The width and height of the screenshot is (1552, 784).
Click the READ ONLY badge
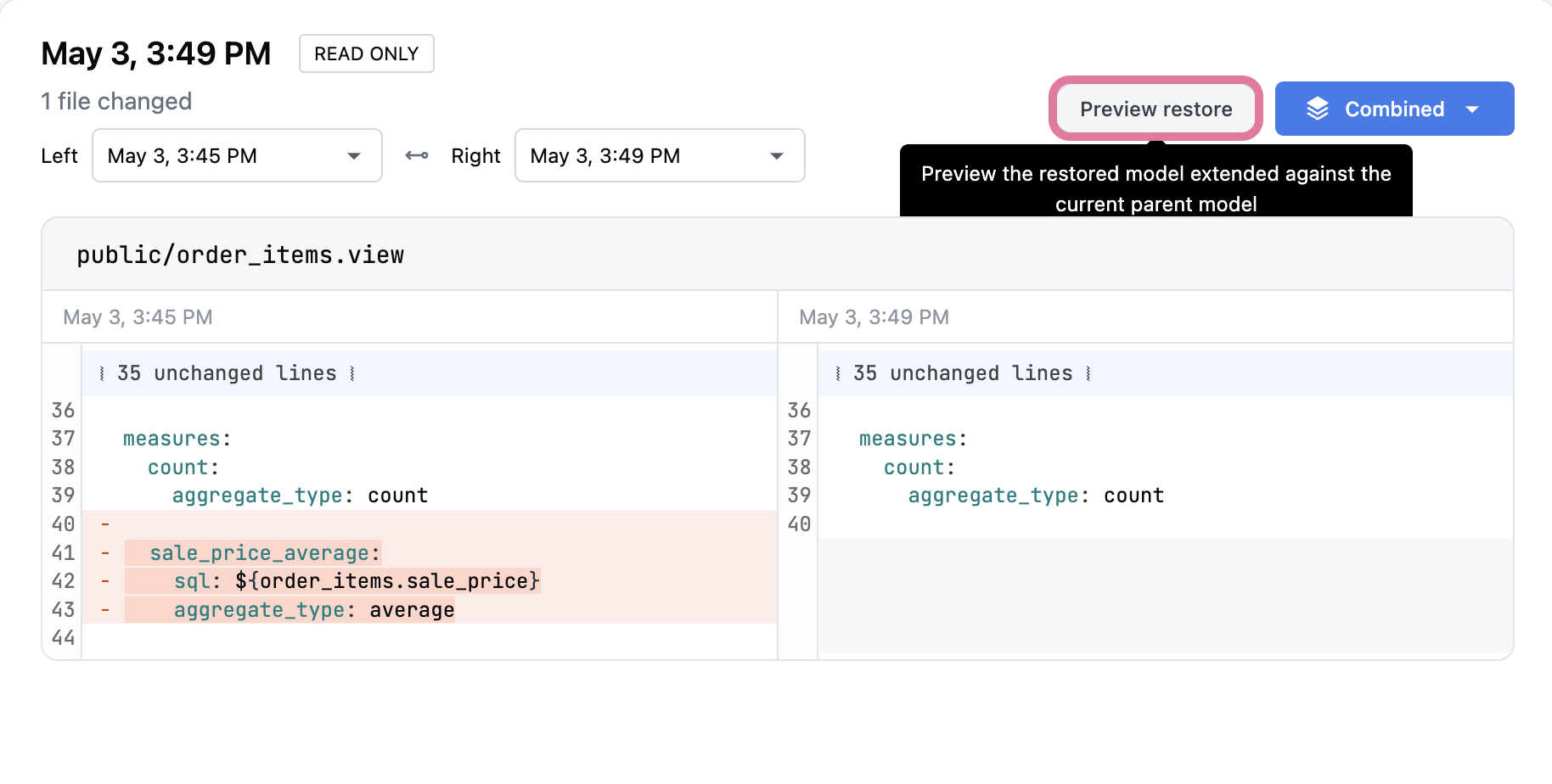click(x=366, y=54)
